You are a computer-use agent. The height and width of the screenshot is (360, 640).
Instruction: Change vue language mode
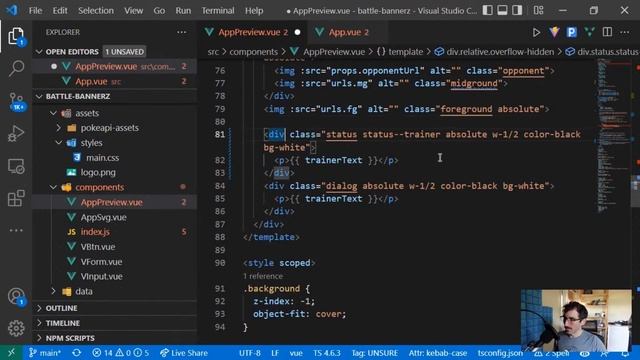296,353
